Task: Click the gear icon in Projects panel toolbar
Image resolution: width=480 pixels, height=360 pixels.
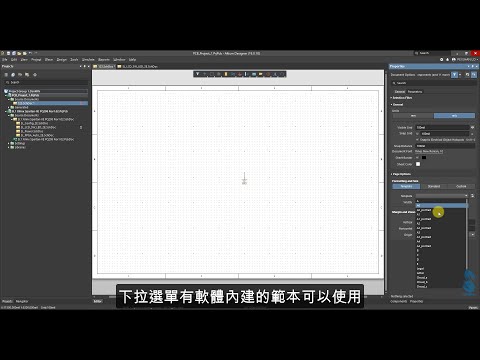Action: tap(35, 75)
